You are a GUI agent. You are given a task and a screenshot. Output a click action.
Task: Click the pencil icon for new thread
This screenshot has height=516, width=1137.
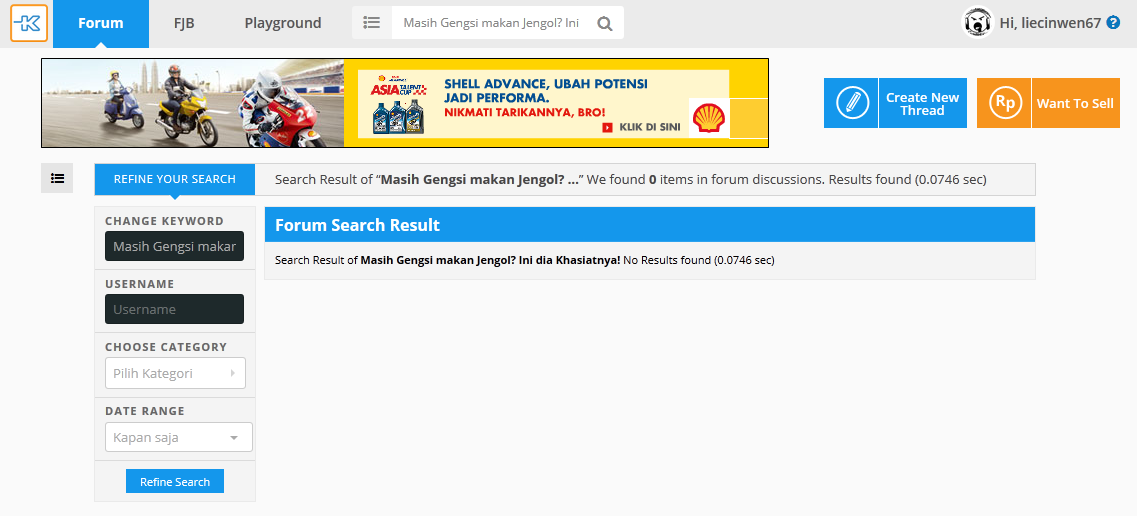point(851,103)
